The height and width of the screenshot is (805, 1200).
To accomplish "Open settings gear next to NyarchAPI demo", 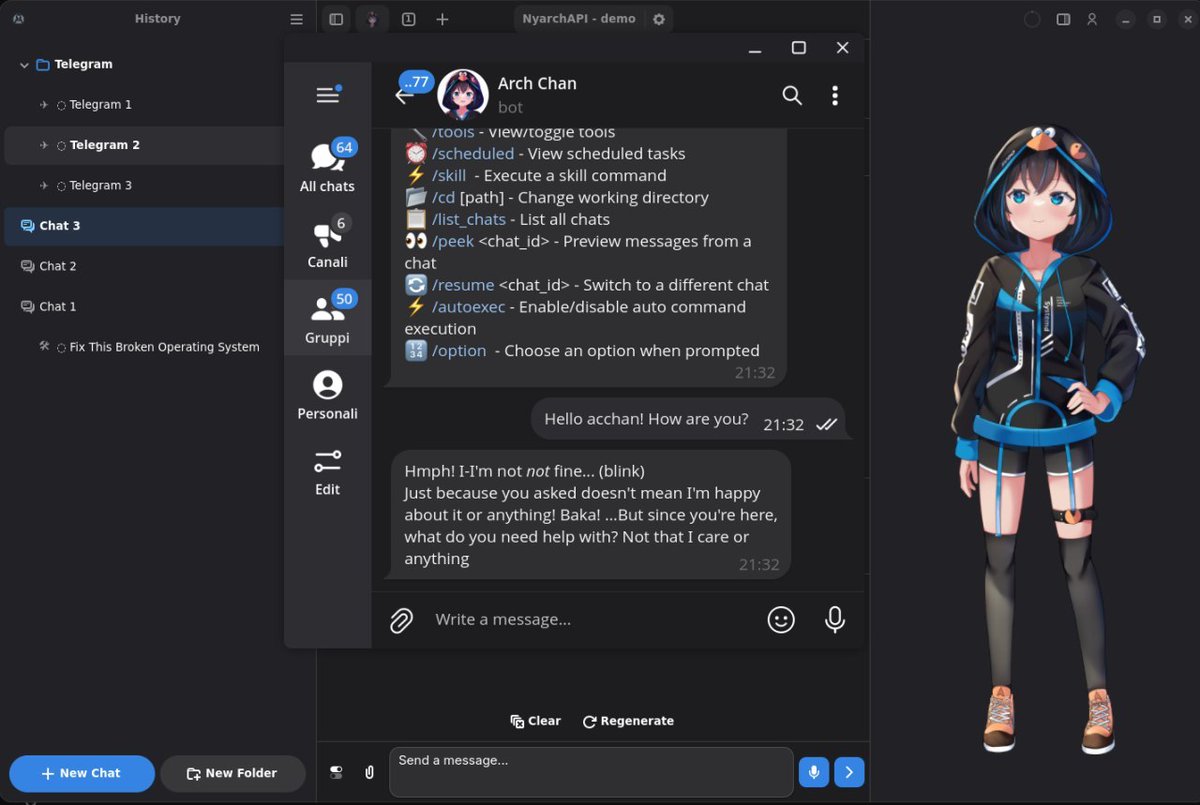I will pyautogui.click(x=658, y=19).
